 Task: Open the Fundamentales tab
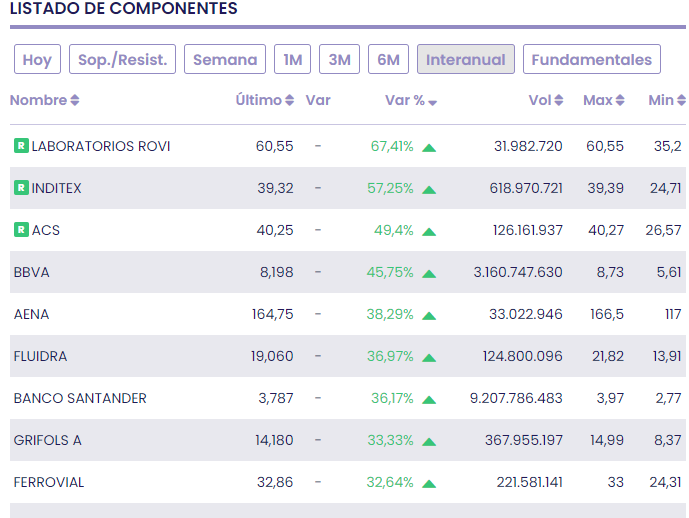pos(592,59)
